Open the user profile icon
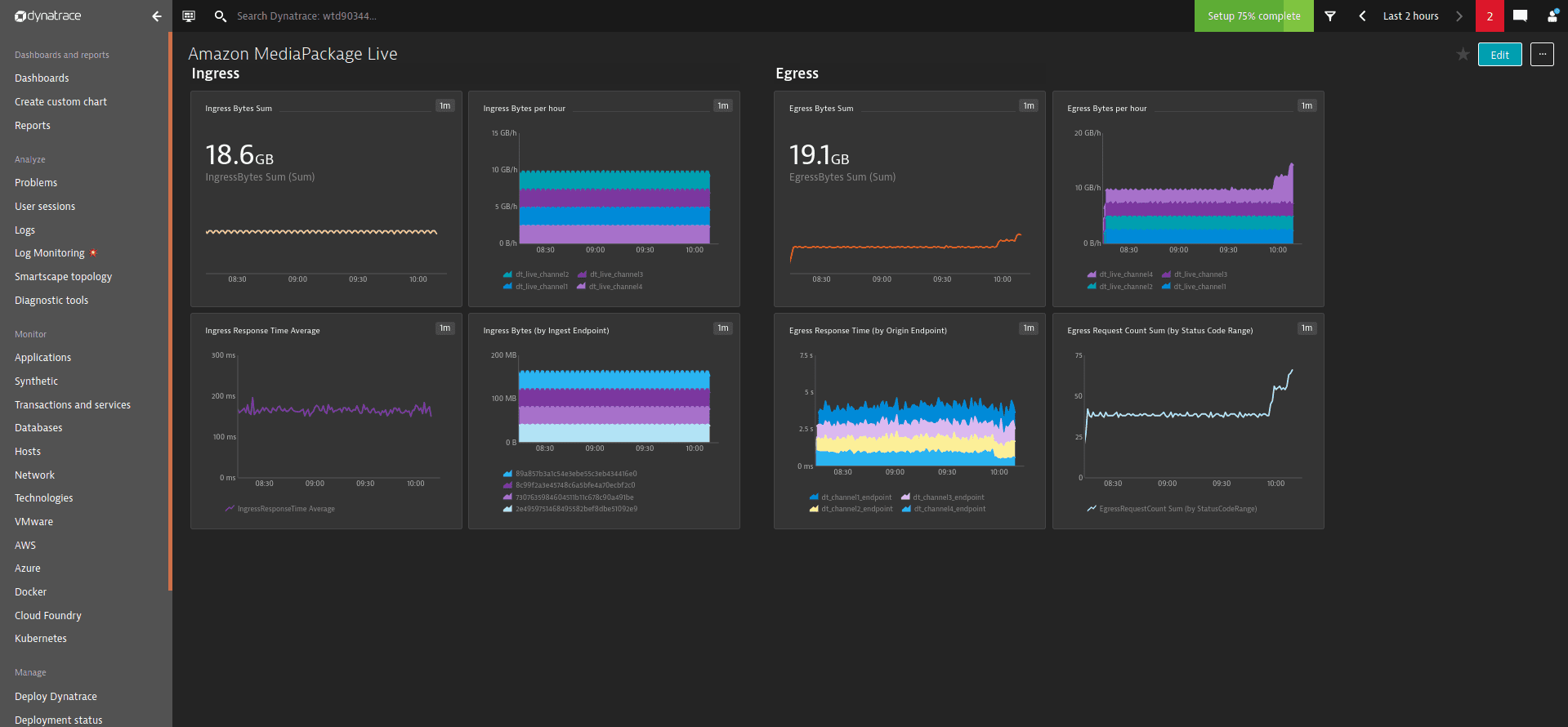This screenshot has height=727, width=1568. click(x=1552, y=16)
